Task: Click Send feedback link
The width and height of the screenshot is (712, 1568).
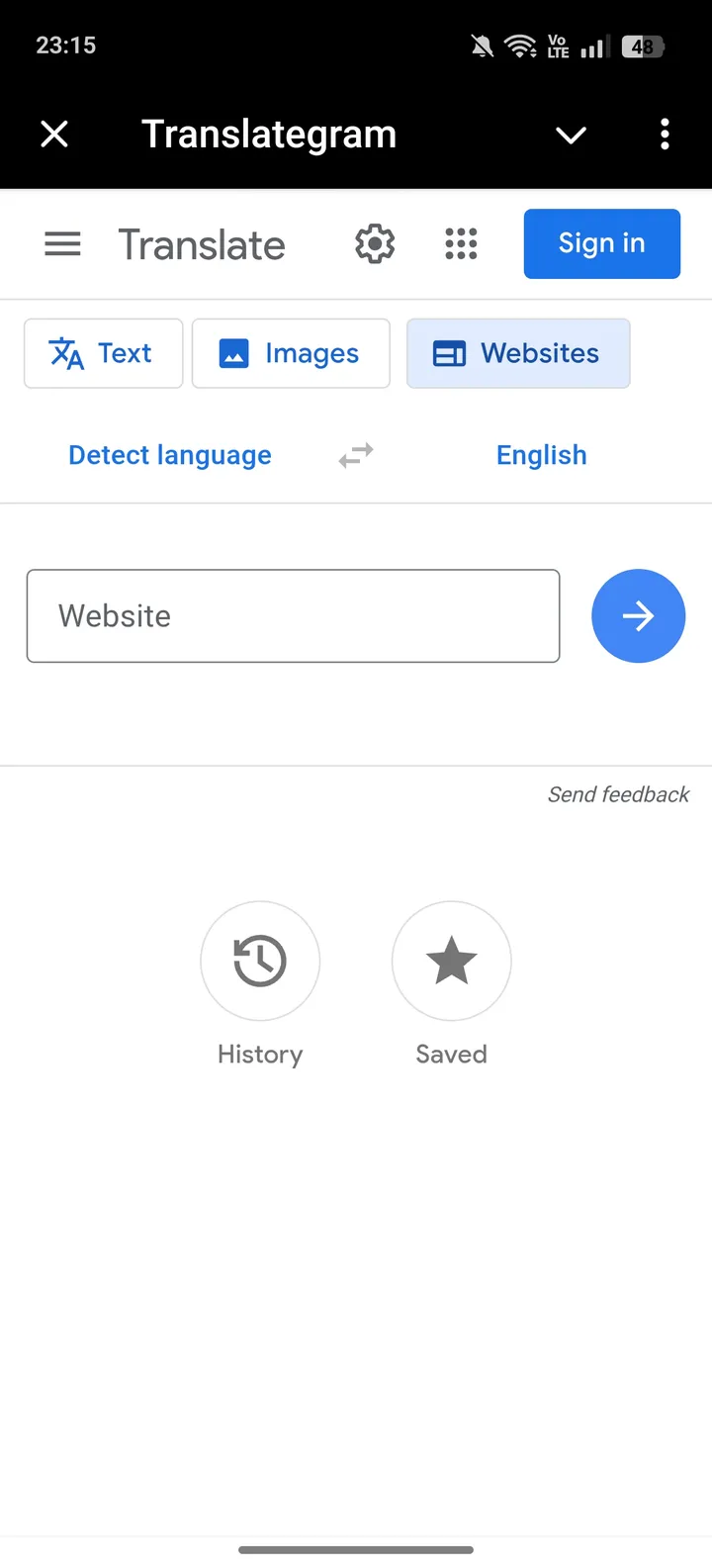Action: [619, 794]
